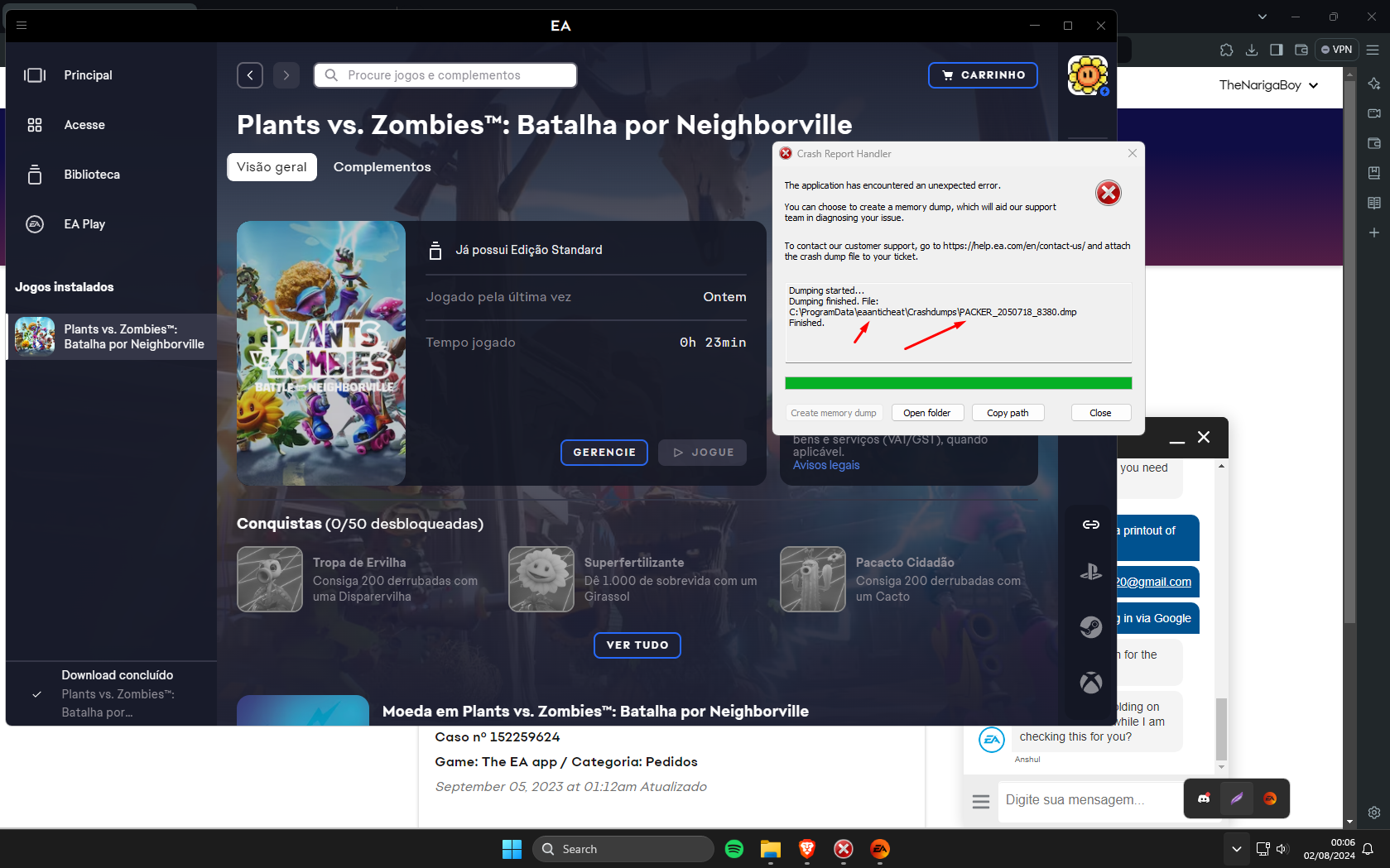Click the gmail.com email link in chat
Screen dimensions: 1390x868
click(x=1153, y=582)
